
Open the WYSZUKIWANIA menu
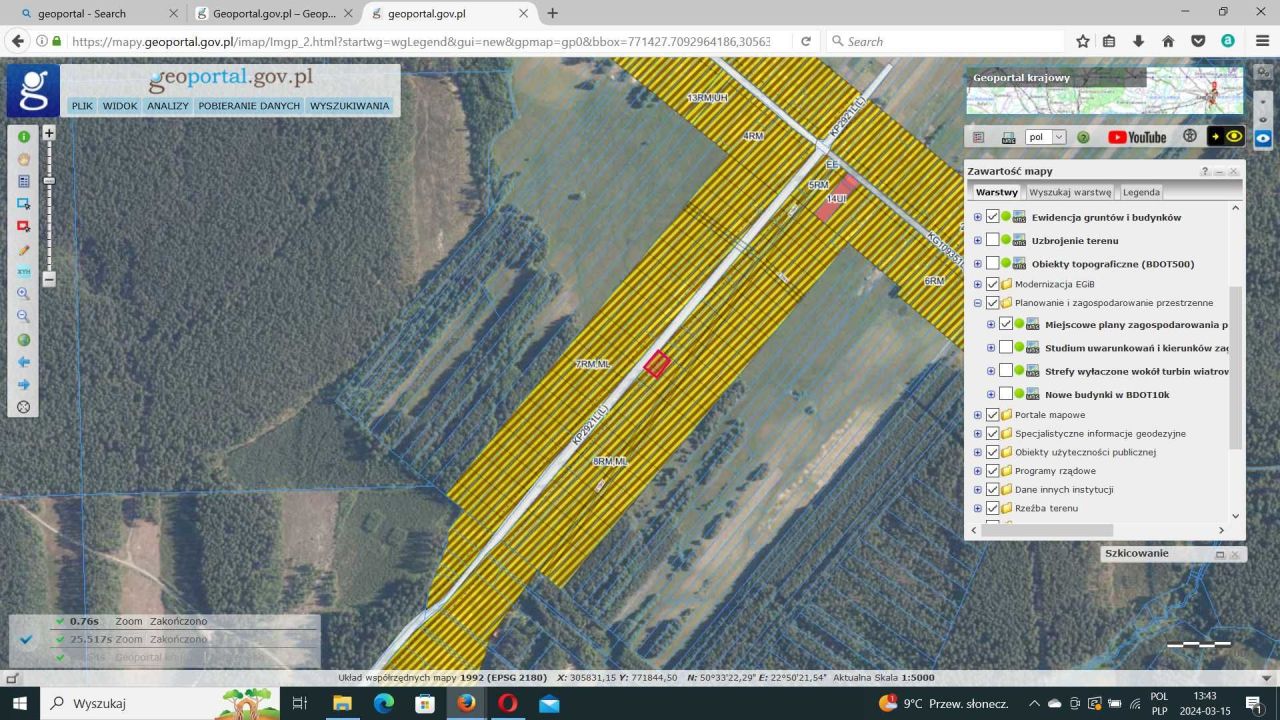click(x=349, y=106)
